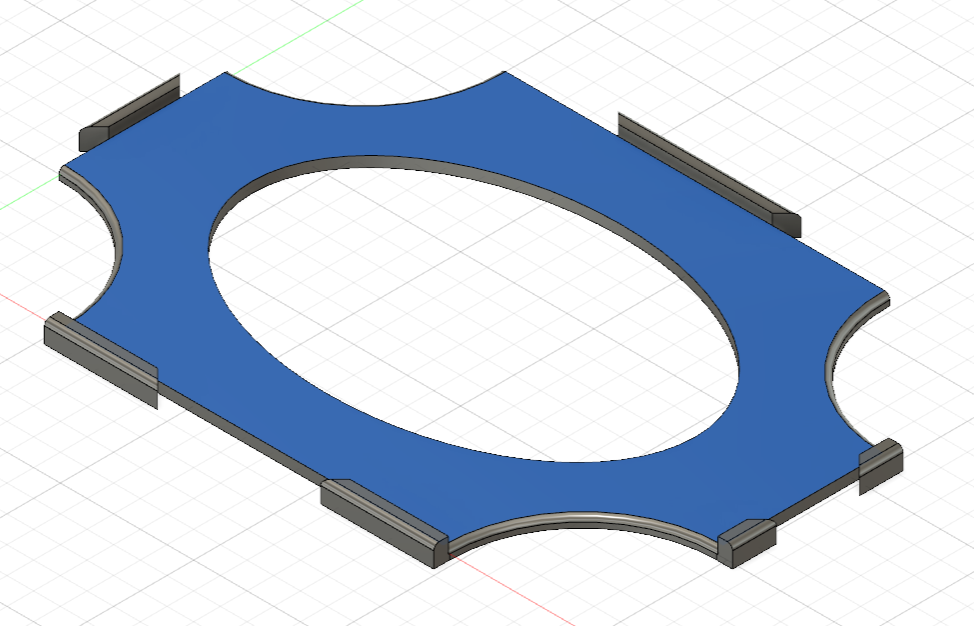Select the dark end face of the upper-right rail

click(790, 226)
